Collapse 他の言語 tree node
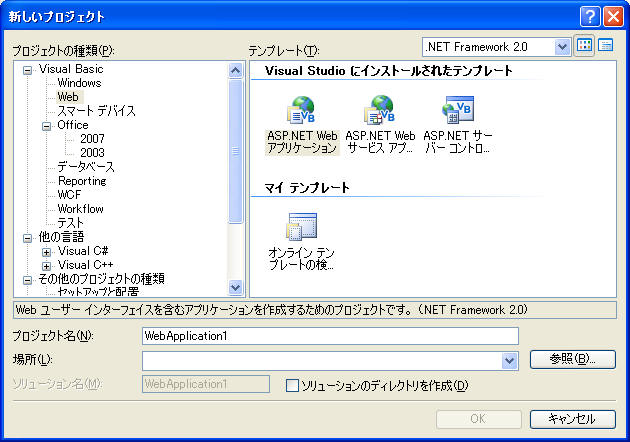The image size is (630, 442). coord(27,238)
